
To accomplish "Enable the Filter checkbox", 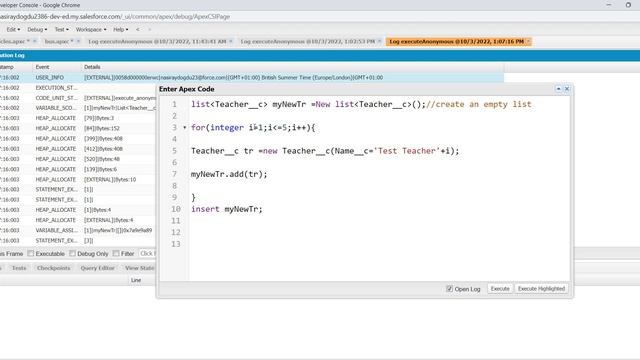I will tap(116, 253).
